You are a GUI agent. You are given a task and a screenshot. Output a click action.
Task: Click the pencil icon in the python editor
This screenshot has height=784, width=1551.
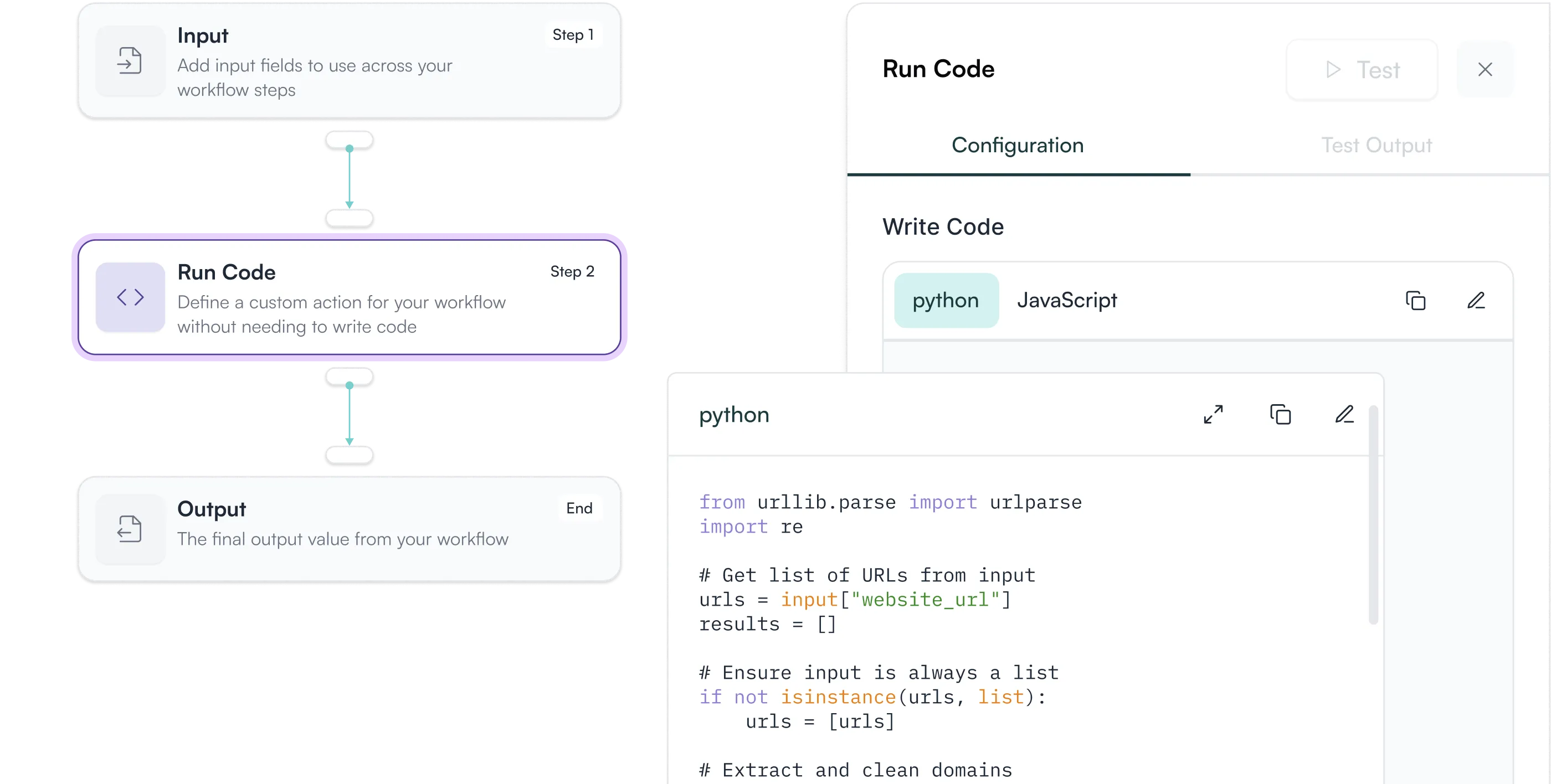[x=1344, y=415]
